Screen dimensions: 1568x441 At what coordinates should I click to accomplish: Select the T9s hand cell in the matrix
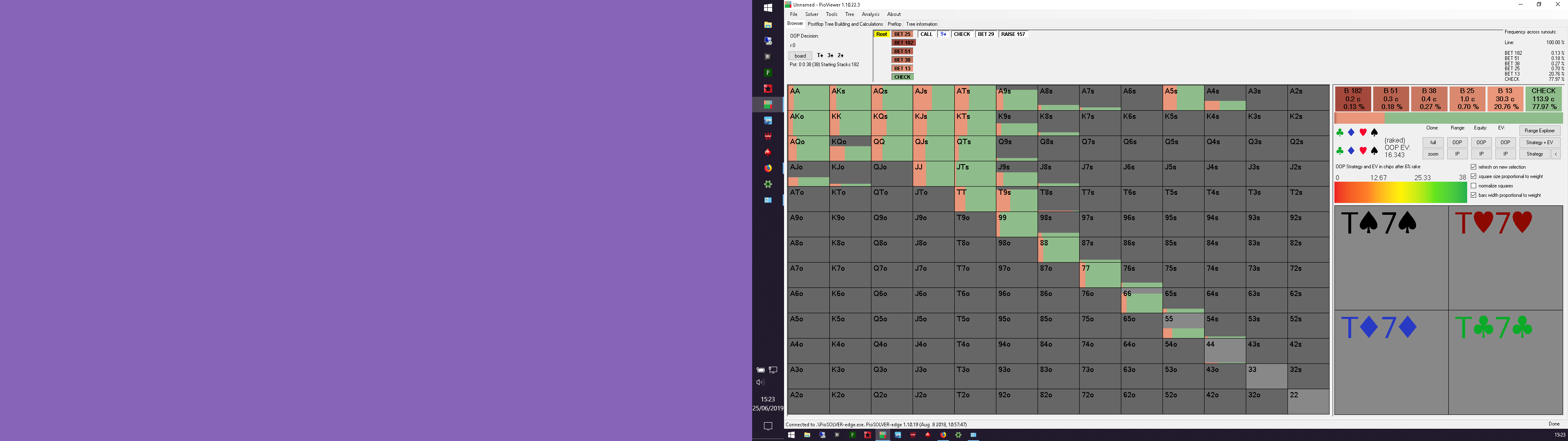[x=1016, y=199]
